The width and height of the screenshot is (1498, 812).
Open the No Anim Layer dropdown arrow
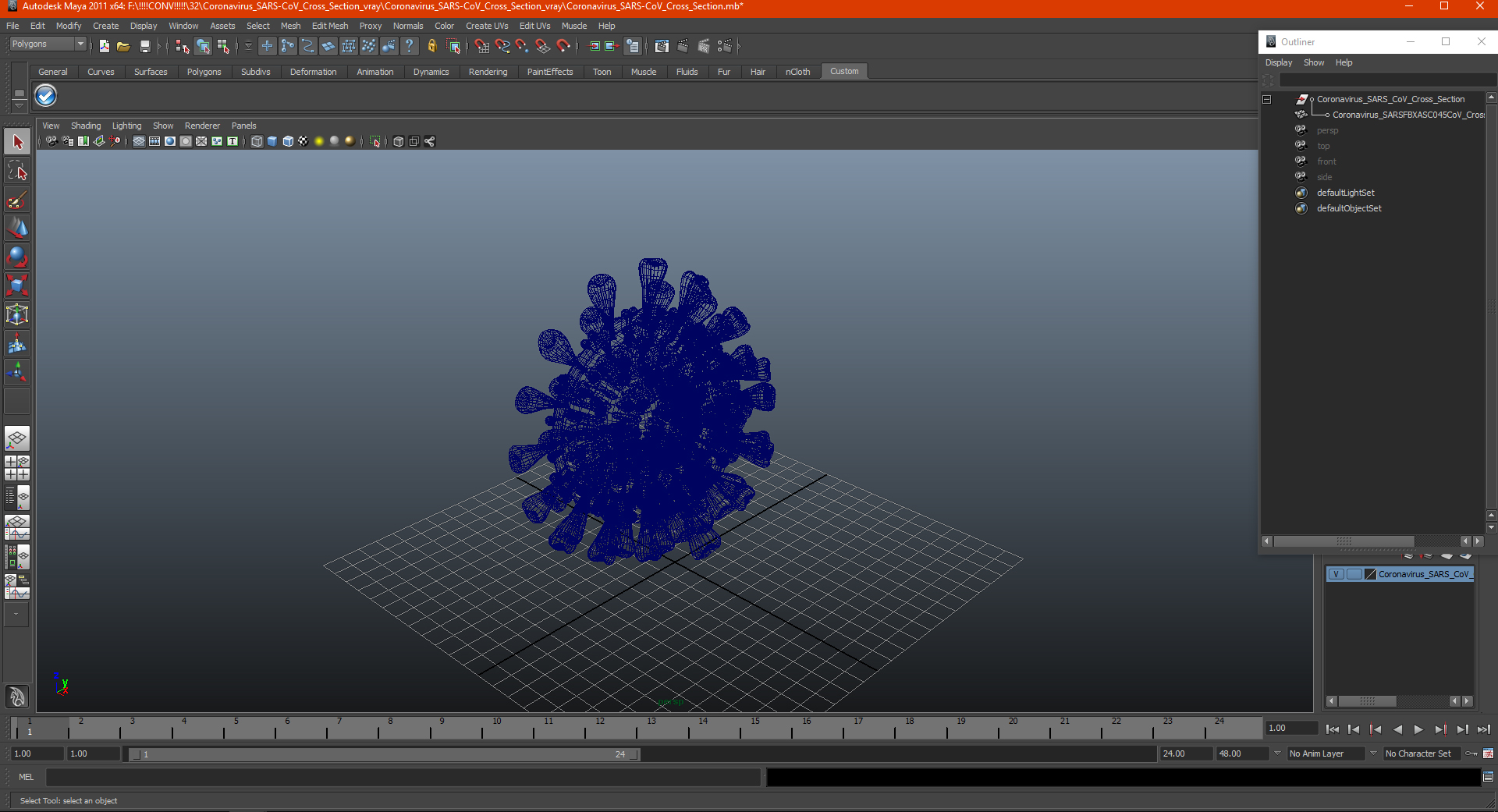tap(1277, 753)
